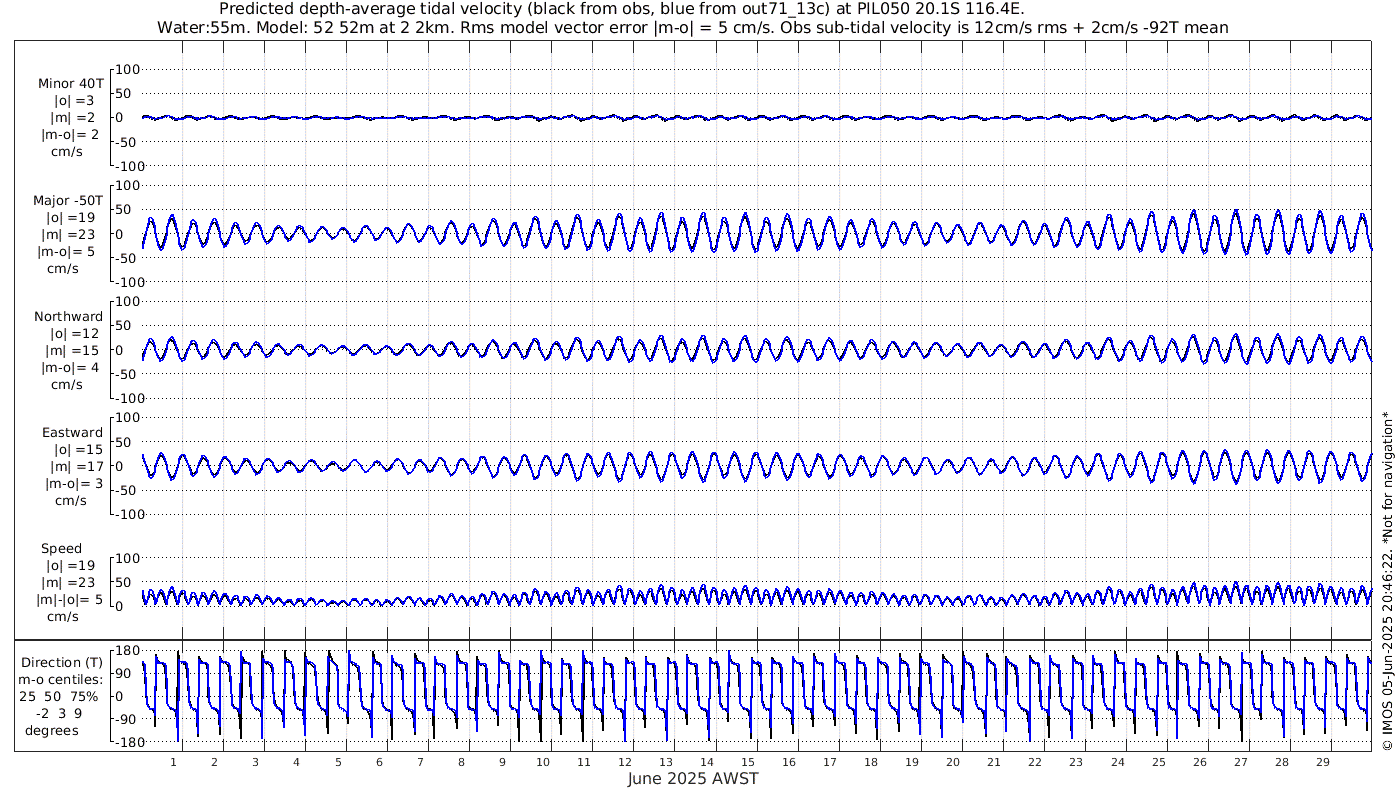Click x-axis day tick label '15'
Screen dimensions: 1400x800
click(x=748, y=762)
